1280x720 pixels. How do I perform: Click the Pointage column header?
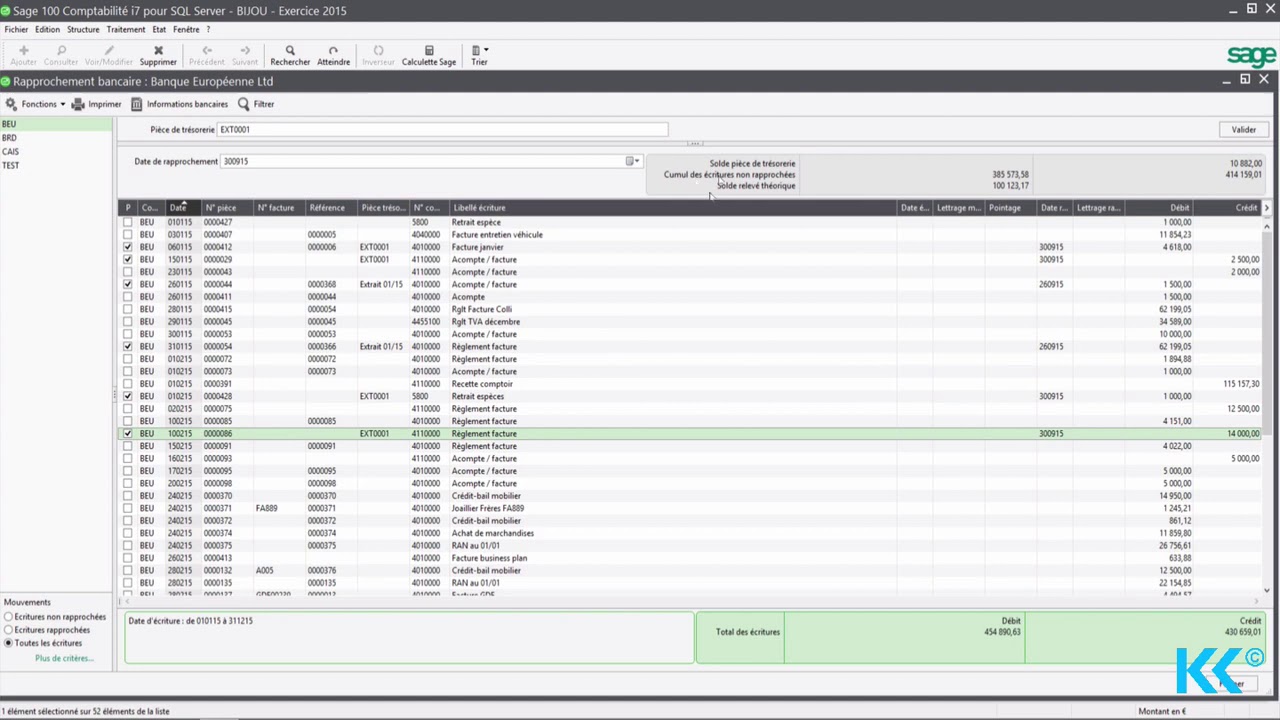1011,208
